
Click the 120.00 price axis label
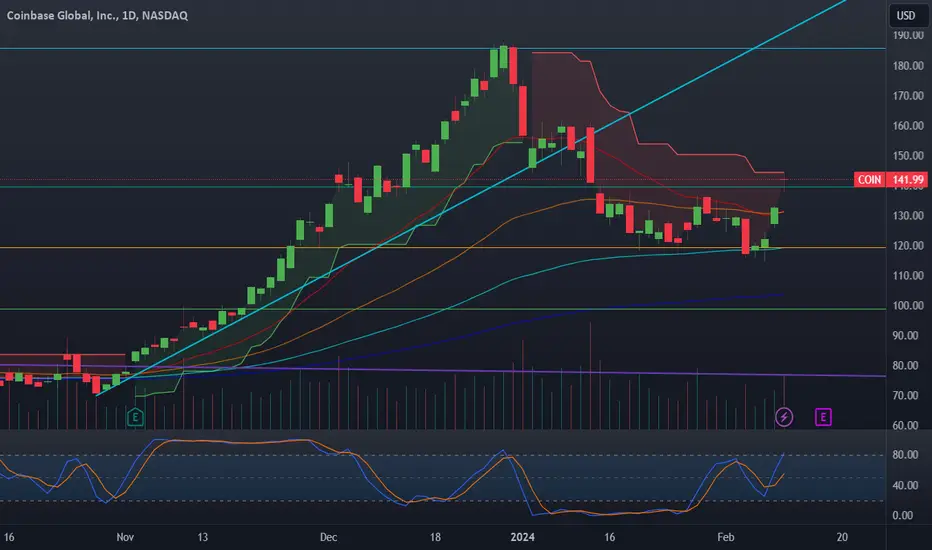coord(908,246)
